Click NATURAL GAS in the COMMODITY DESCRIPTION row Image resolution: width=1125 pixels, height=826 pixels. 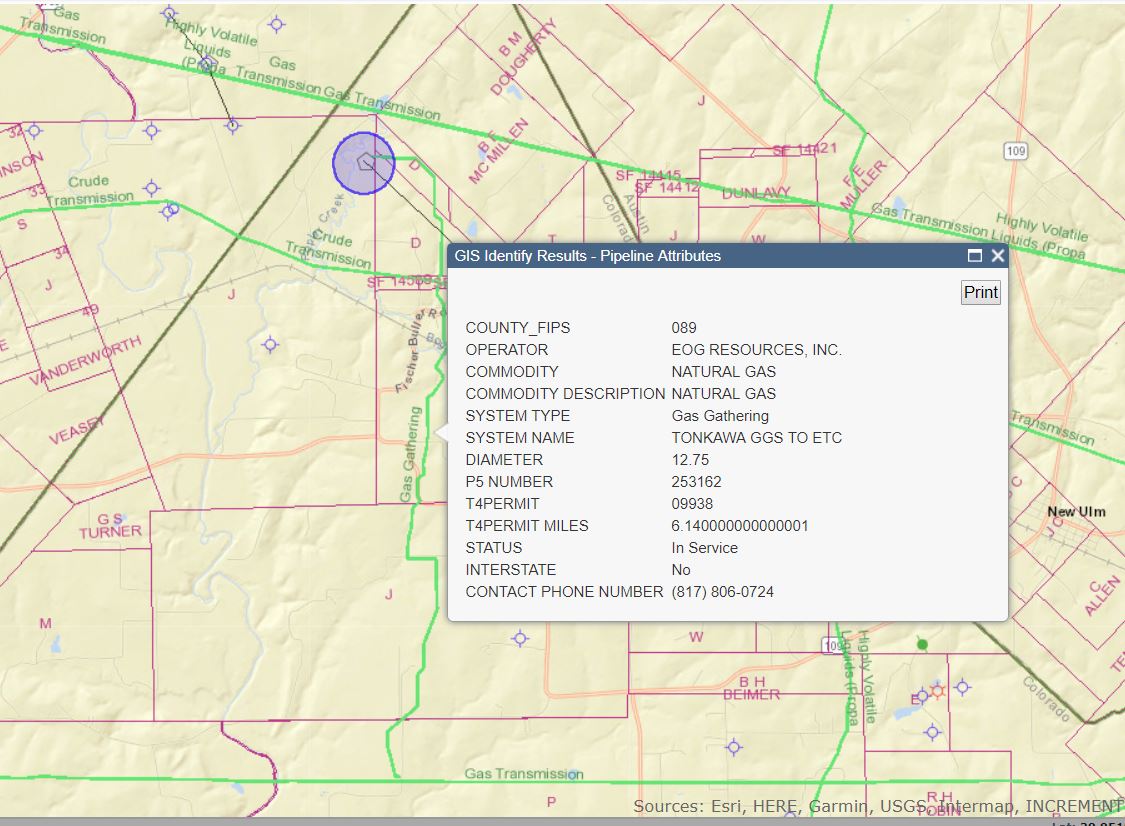tap(724, 394)
